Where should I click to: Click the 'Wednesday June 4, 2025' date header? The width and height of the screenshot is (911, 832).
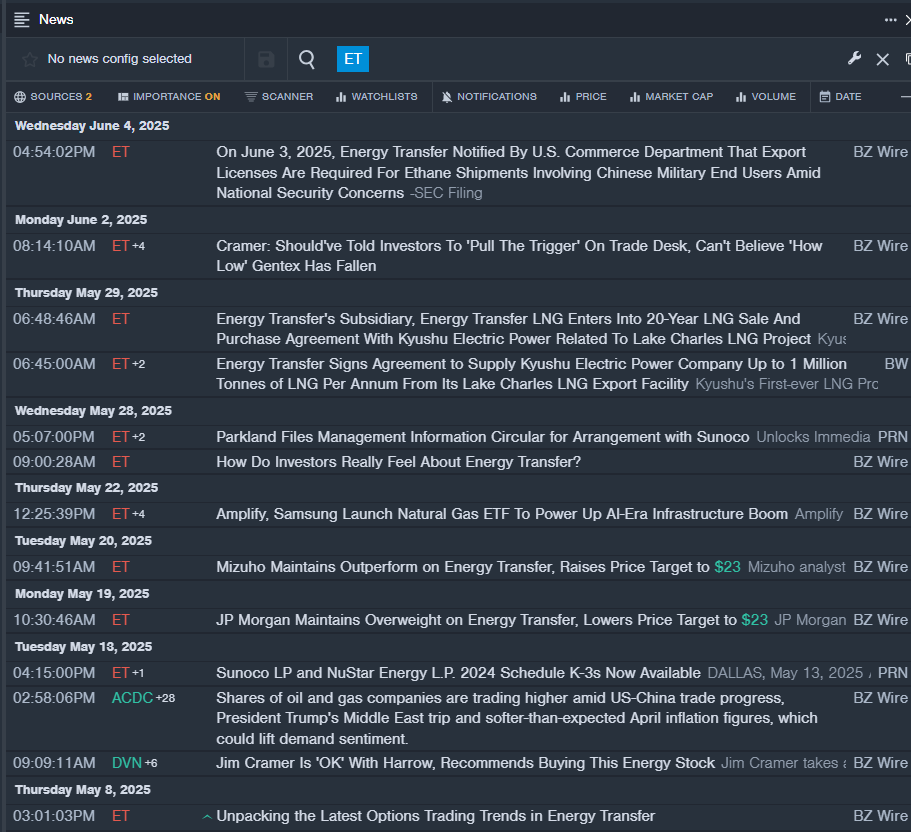(x=92, y=126)
